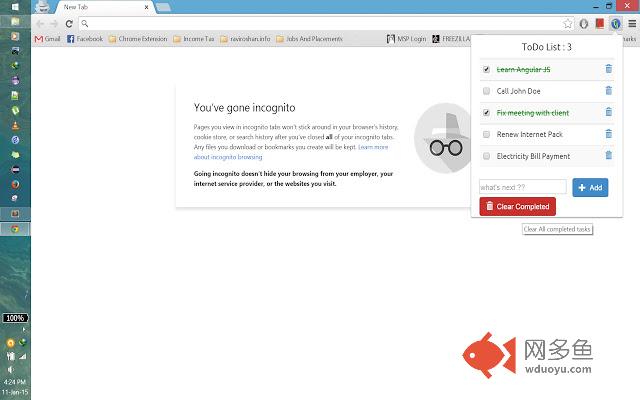
Task: Close the New Tab tab
Action: point(146,7)
